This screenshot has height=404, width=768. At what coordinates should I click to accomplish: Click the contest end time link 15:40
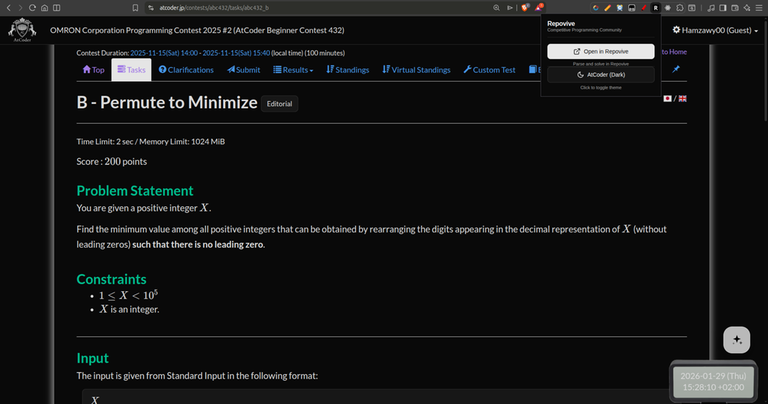pos(236,53)
